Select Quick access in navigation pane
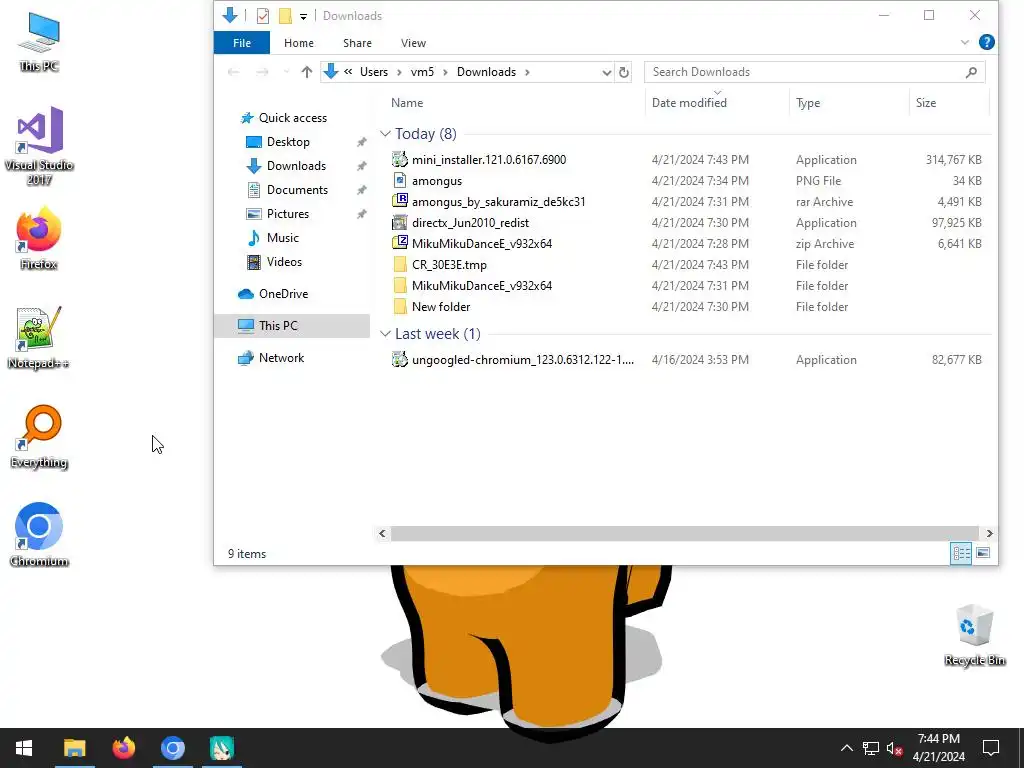The height and width of the screenshot is (768, 1024). click(293, 118)
